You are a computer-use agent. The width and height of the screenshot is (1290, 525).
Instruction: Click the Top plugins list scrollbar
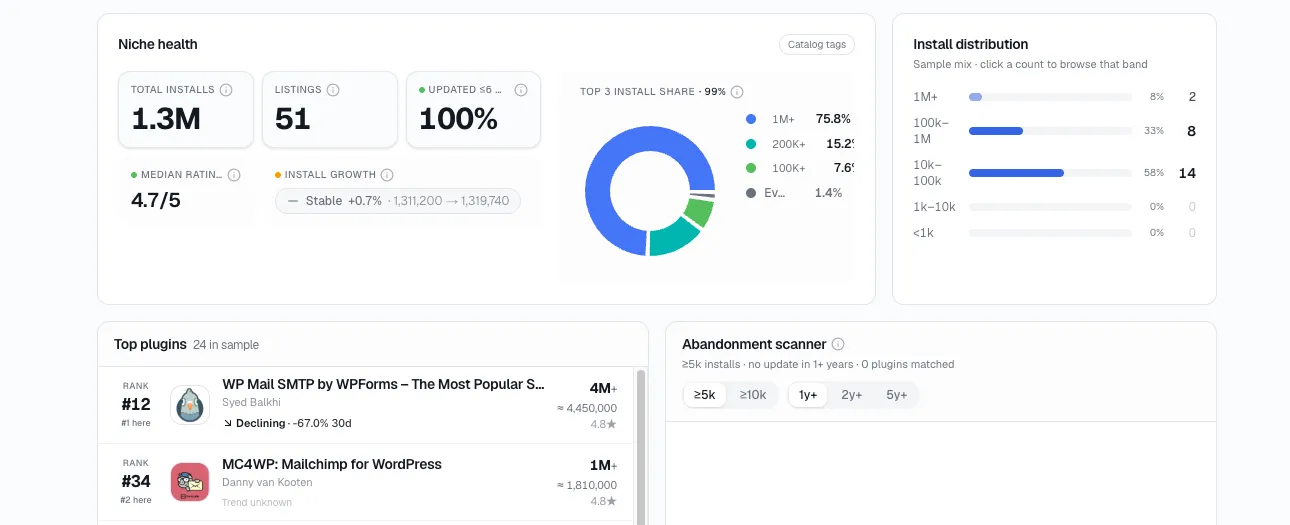pos(641,446)
